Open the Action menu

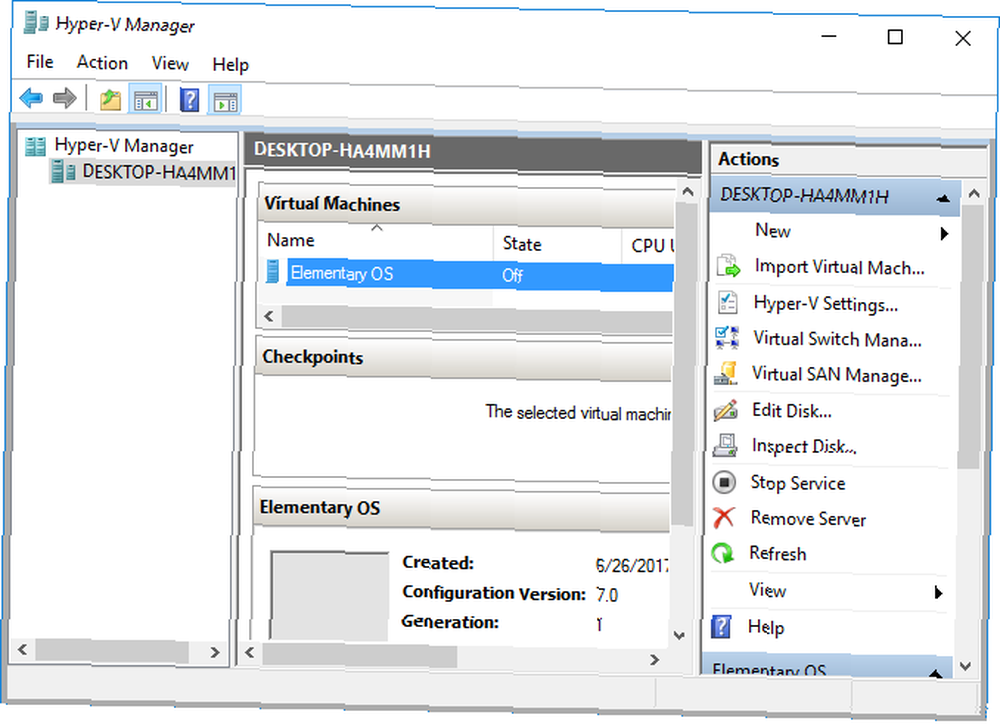click(102, 63)
